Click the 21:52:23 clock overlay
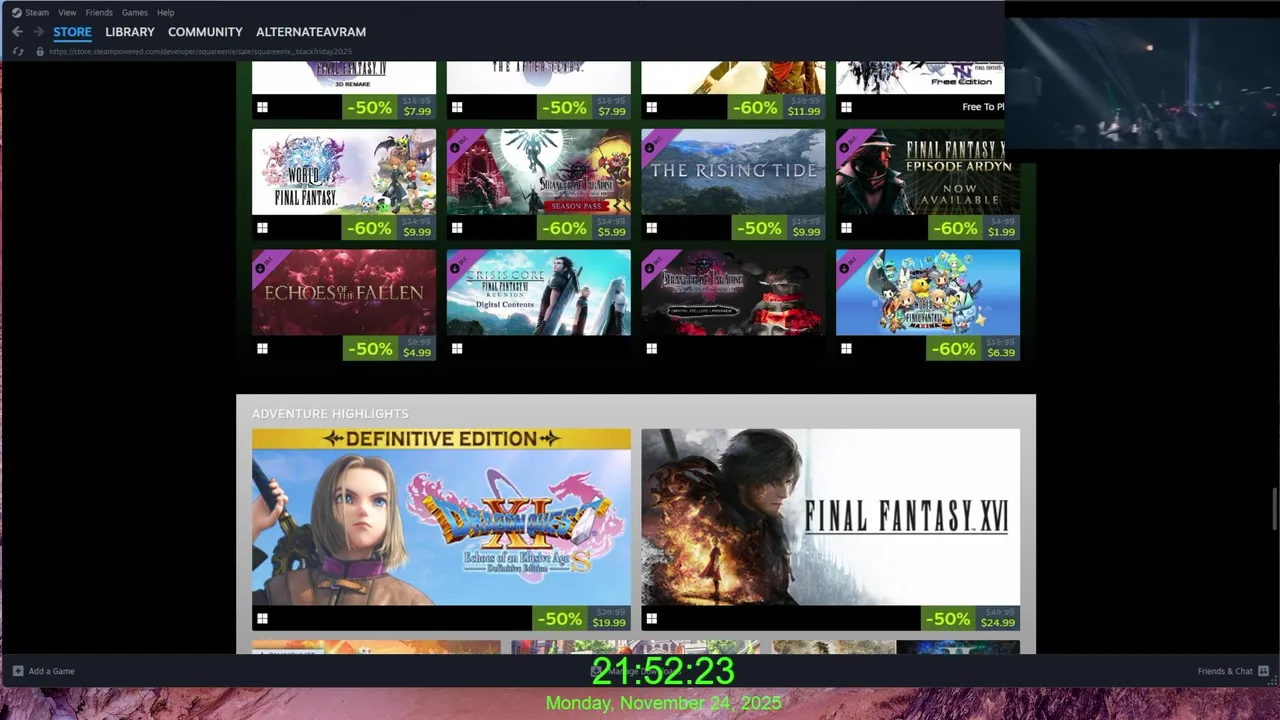The width and height of the screenshot is (1280, 720). pyautogui.click(x=663, y=671)
